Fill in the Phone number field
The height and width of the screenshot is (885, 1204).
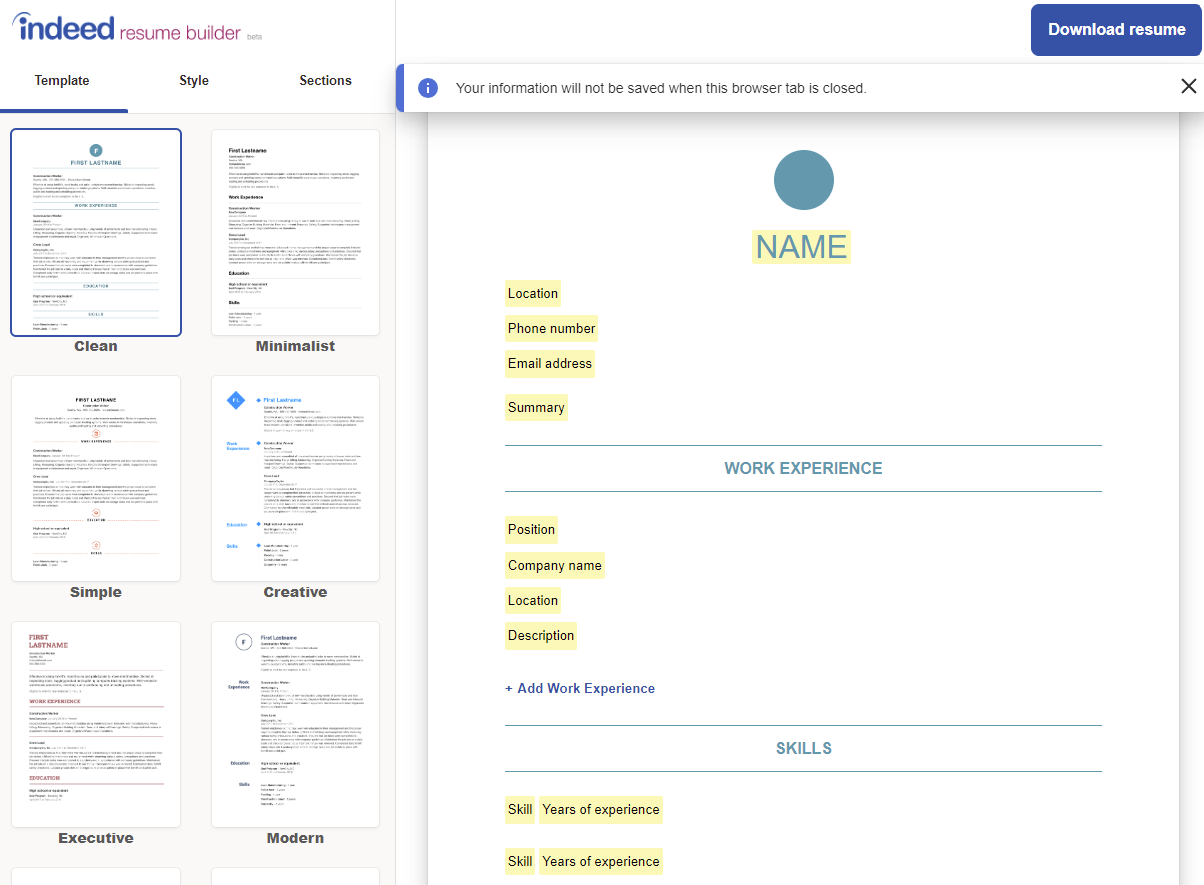tap(551, 329)
